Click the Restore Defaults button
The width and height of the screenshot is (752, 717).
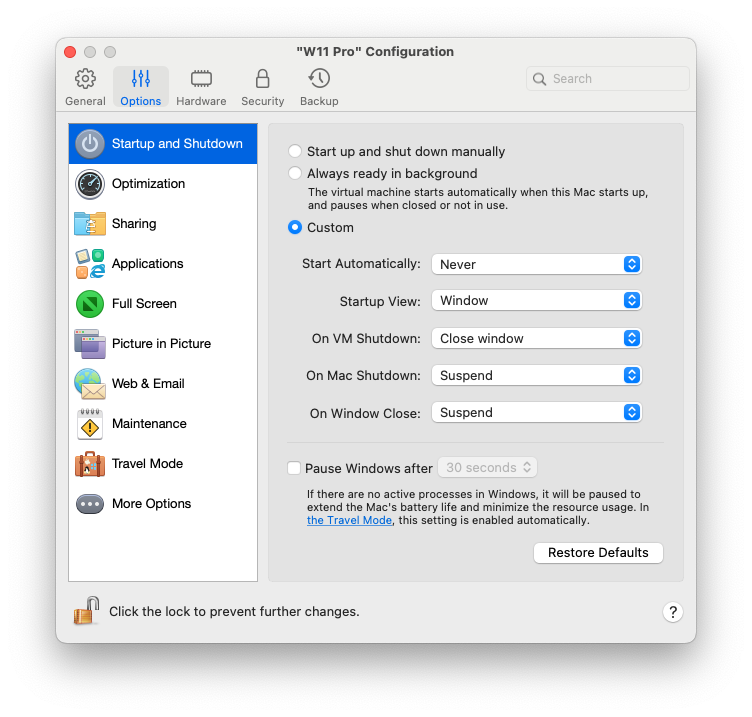[x=598, y=553]
